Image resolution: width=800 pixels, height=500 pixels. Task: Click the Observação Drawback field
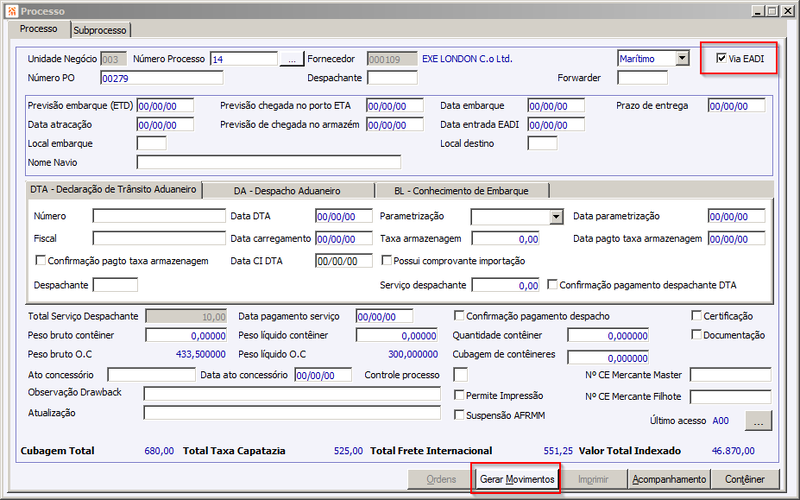tap(292, 393)
